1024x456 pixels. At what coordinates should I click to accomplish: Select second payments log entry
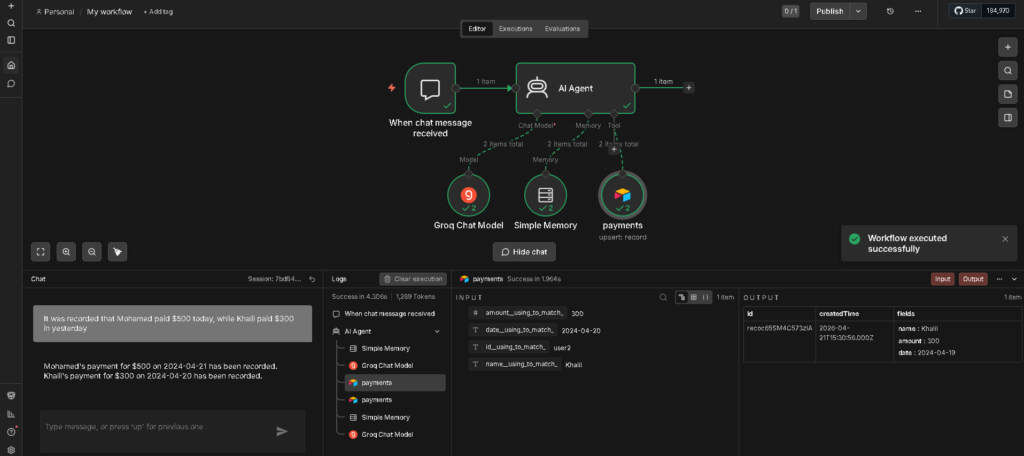395,400
